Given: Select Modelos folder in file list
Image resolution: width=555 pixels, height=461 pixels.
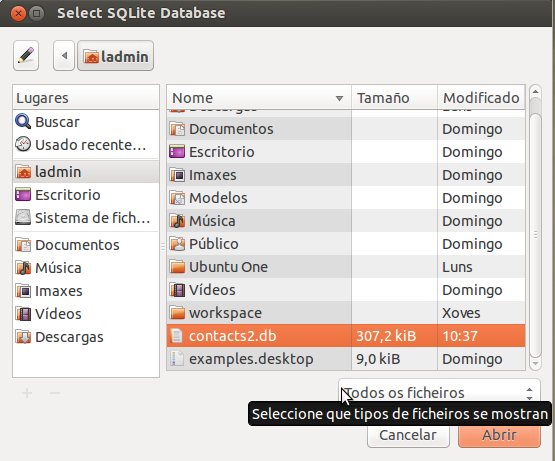Looking at the screenshot, I should (x=346, y=198).
